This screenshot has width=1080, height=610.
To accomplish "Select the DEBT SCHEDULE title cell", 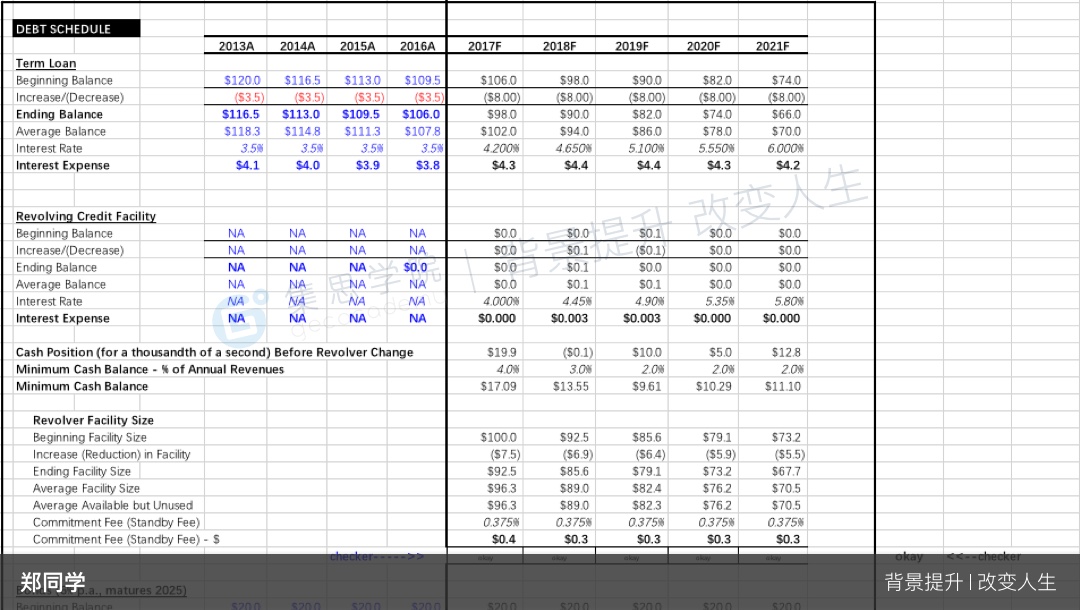I will coord(76,28).
